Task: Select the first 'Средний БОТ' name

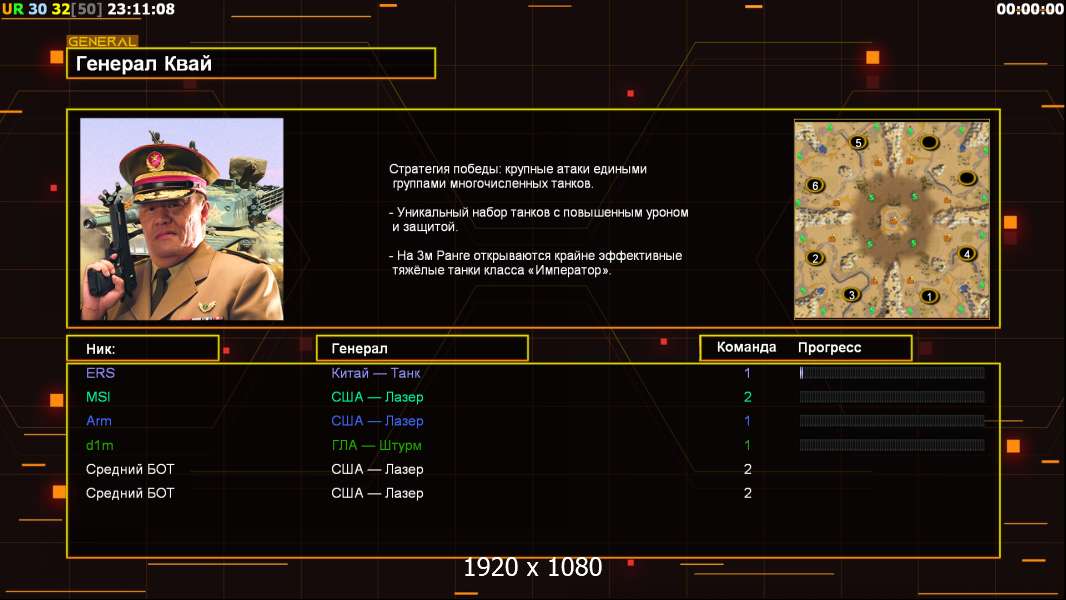Action: [130, 470]
